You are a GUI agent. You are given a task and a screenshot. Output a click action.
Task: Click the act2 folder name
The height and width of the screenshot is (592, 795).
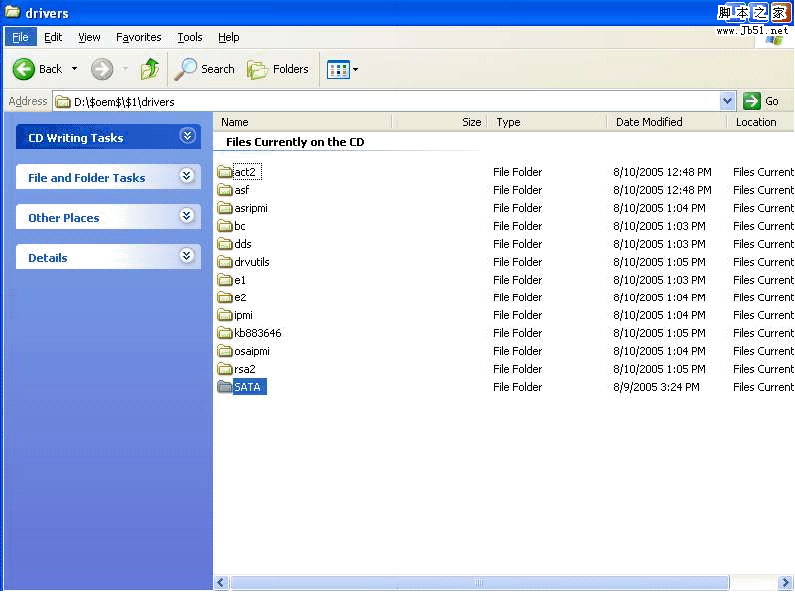pos(245,172)
